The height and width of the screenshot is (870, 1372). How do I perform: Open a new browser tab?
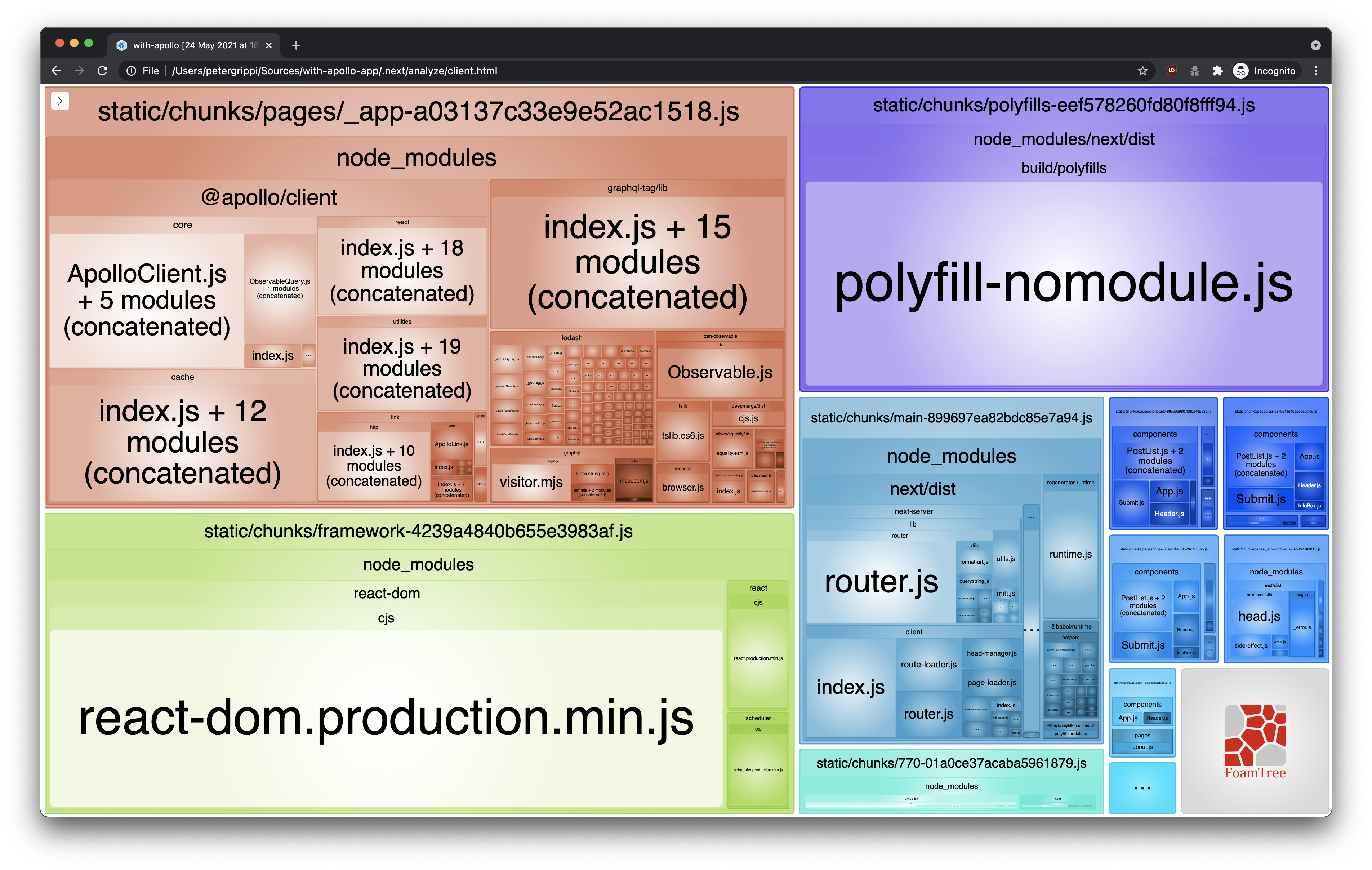pyautogui.click(x=296, y=45)
